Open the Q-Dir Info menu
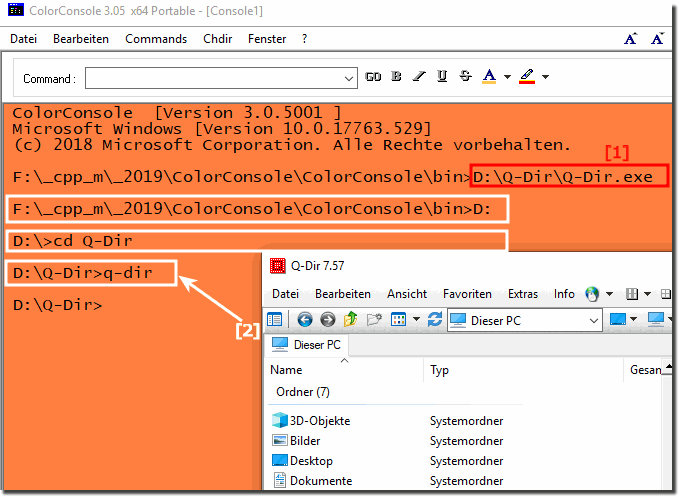679x497 pixels. coord(564,294)
